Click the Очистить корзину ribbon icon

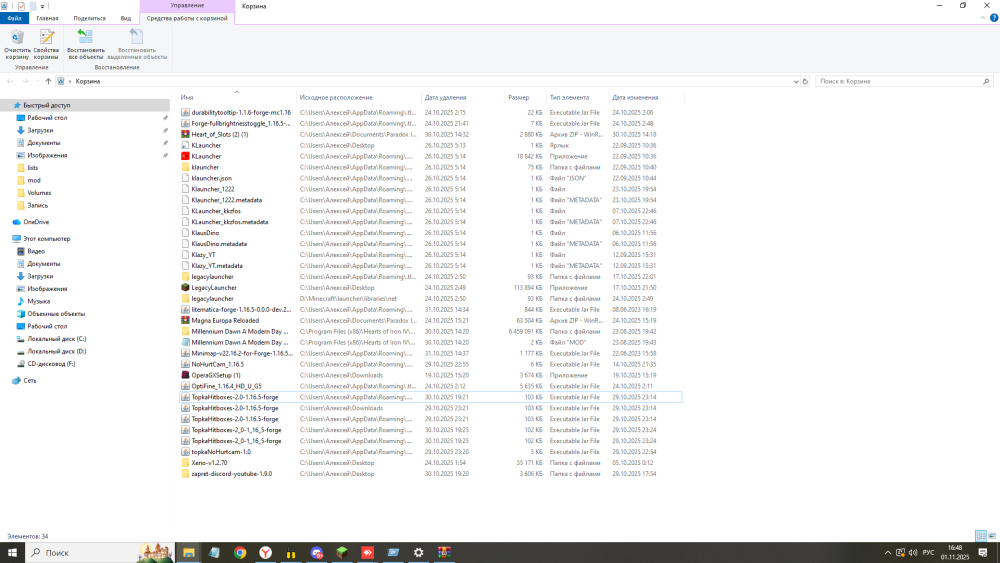pyautogui.click(x=17, y=45)
